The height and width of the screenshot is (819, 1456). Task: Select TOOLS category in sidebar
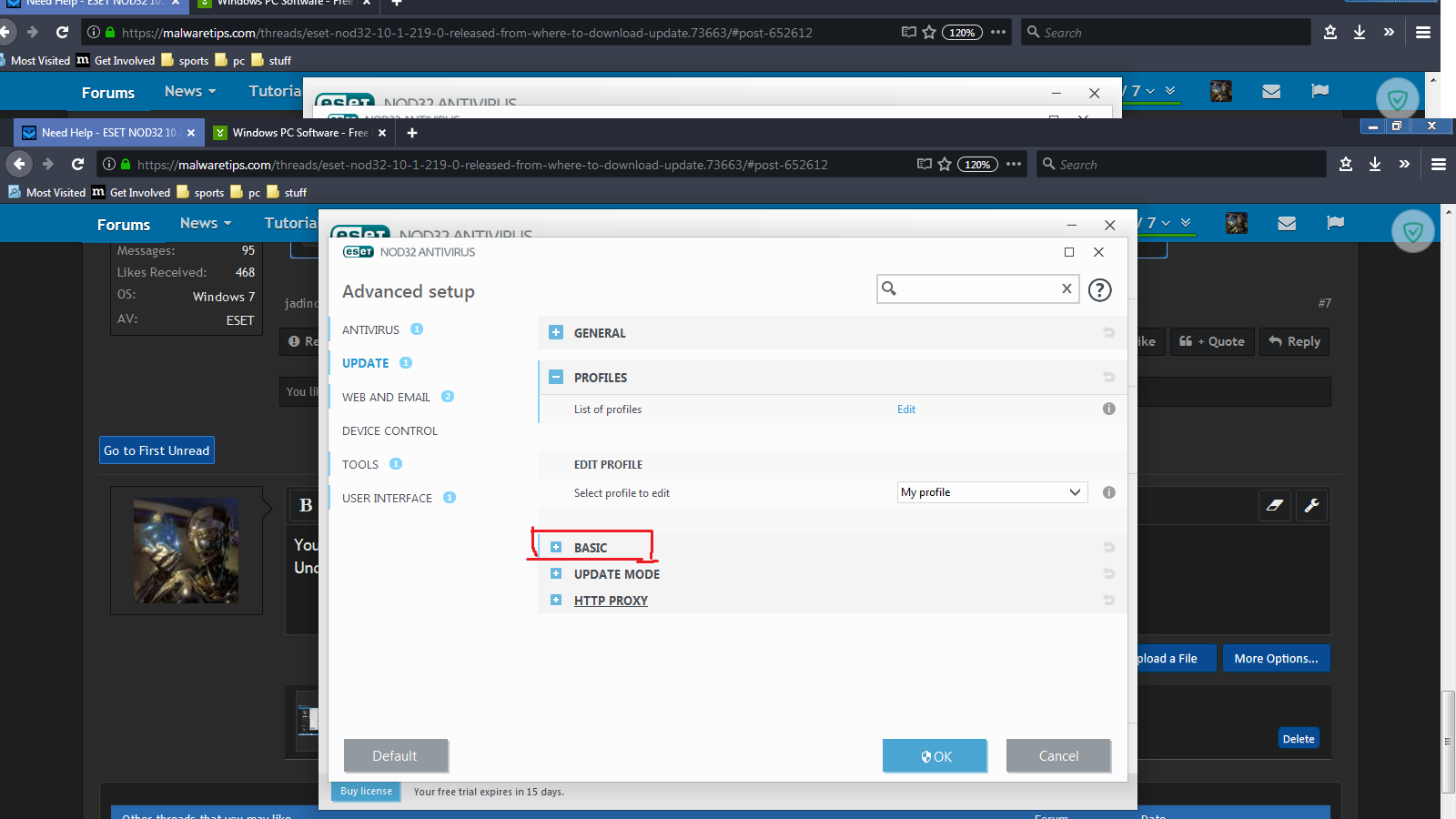click(360, 464)
